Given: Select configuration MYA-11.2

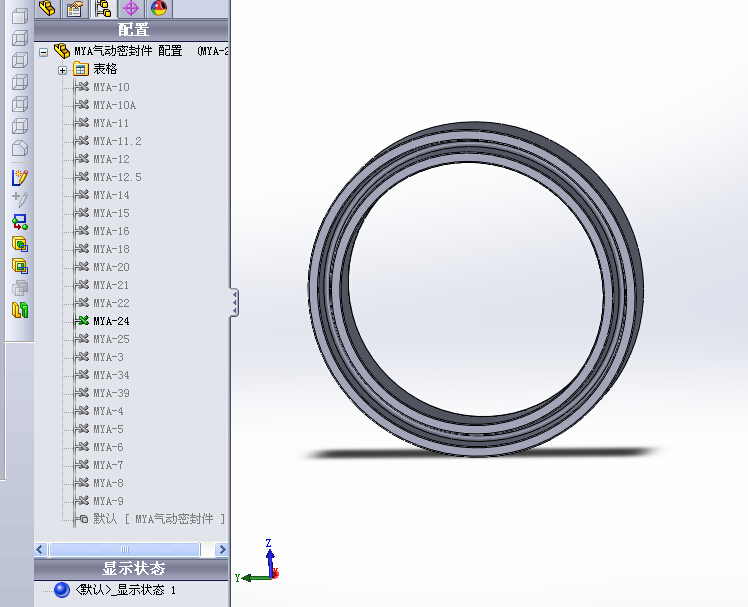Looking at the screenshot, I should click(117, 141).
